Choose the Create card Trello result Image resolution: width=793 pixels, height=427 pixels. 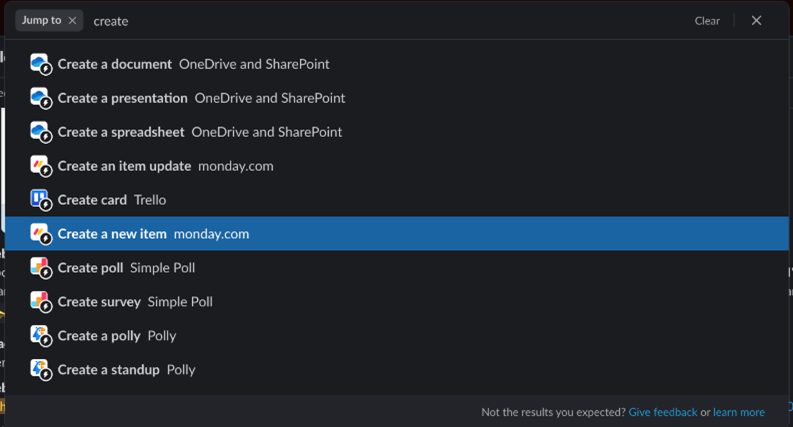tap(112, 200)
